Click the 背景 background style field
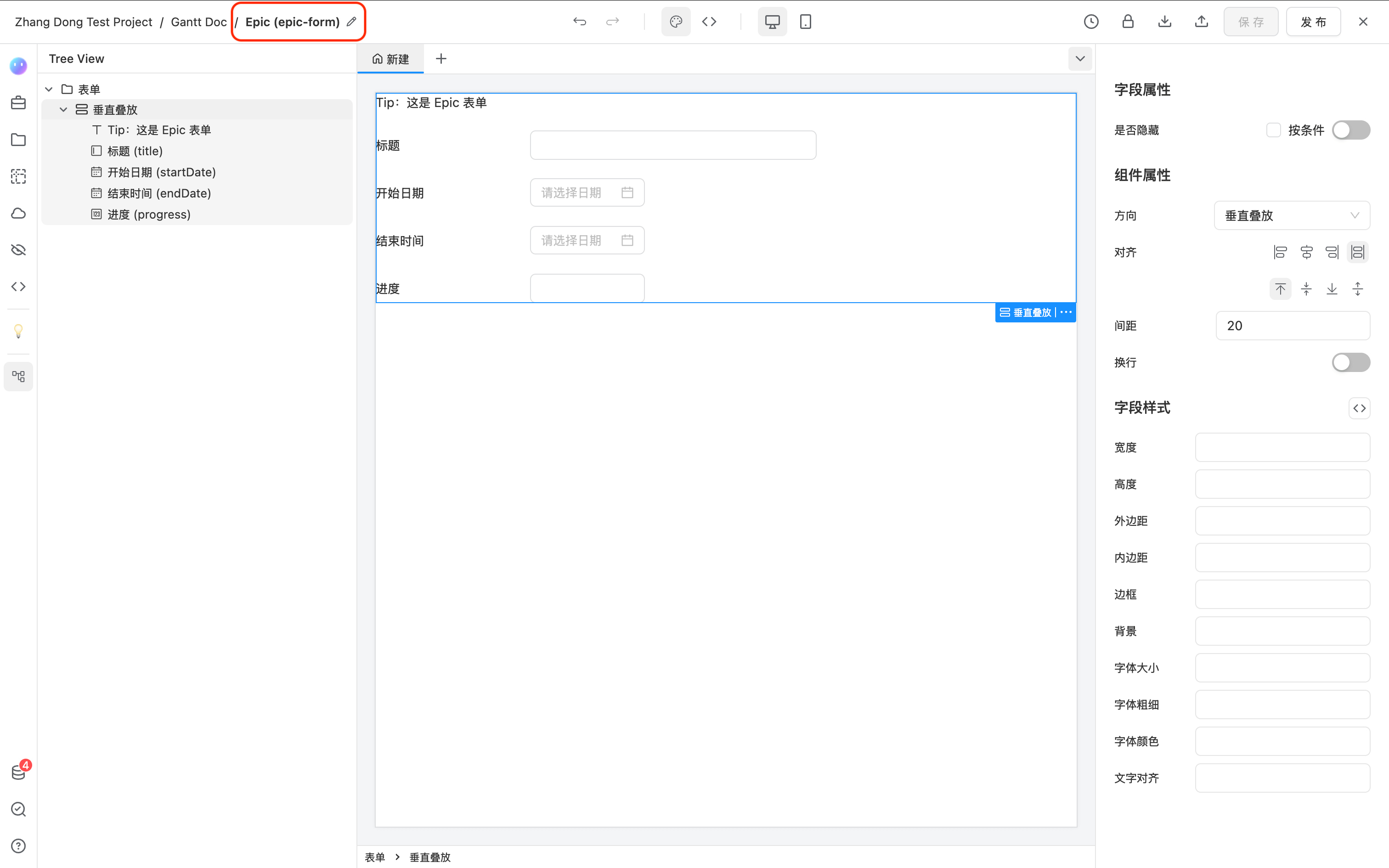 tap(1282, 631)
